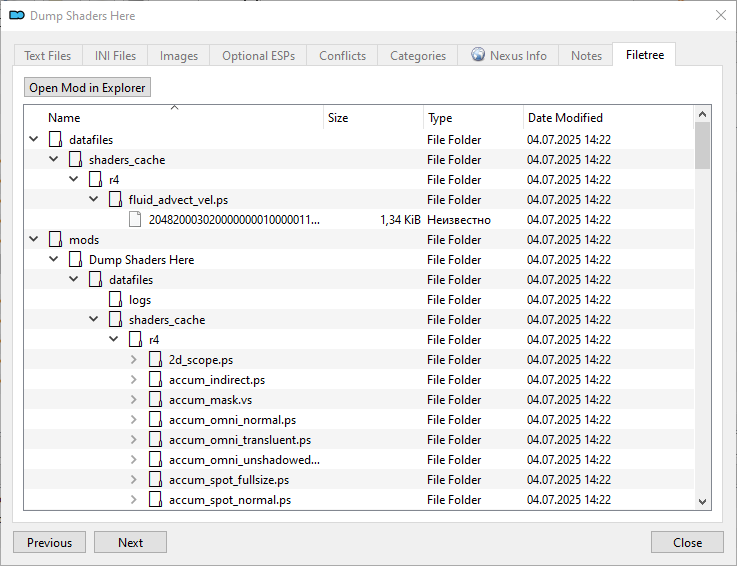This screenshot has height=566, width=737.
Task: Click the file icon of the 2048200030200000... entry
Action: pyautogui.click(x=135, y=220)
